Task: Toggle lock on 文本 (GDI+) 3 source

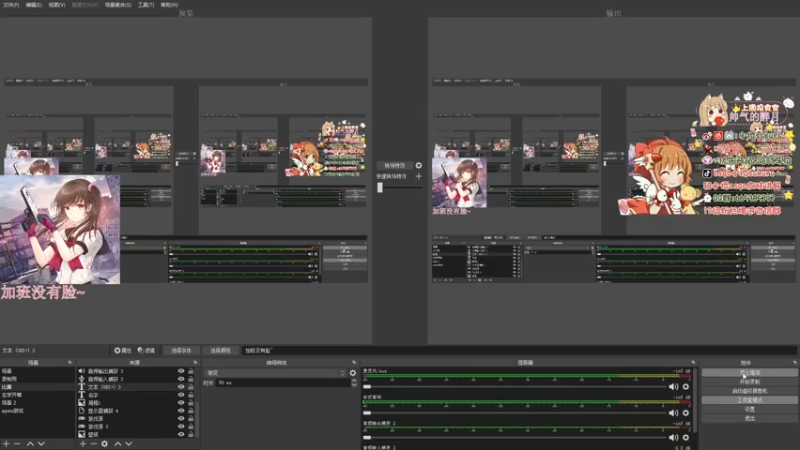Action: 191,387
